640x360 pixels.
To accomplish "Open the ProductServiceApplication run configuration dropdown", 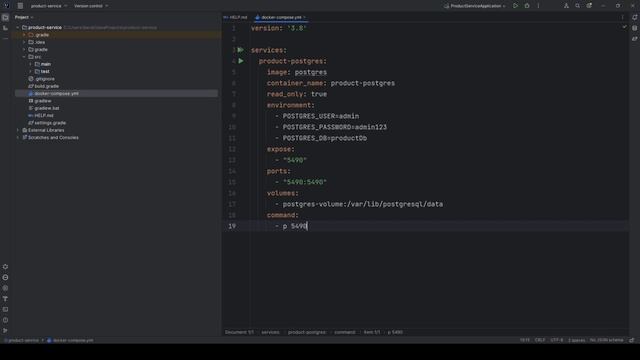I will click(x=475, y=6).
